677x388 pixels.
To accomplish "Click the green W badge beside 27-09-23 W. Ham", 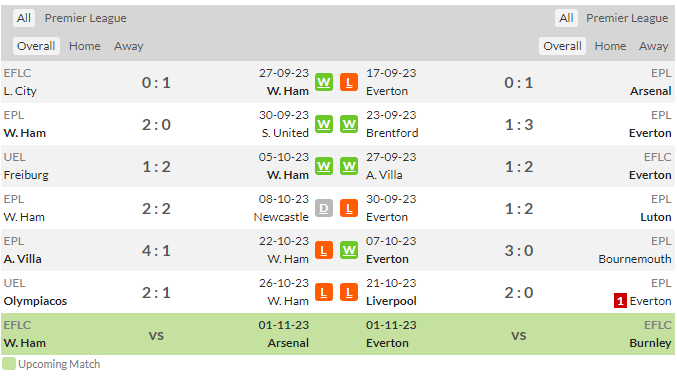I will click(x=324, y=82).
